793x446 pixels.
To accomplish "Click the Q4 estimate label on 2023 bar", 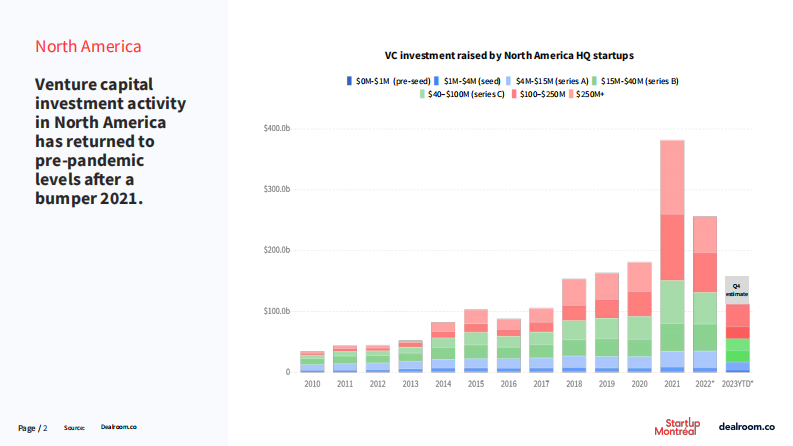I will coord(737,290).
